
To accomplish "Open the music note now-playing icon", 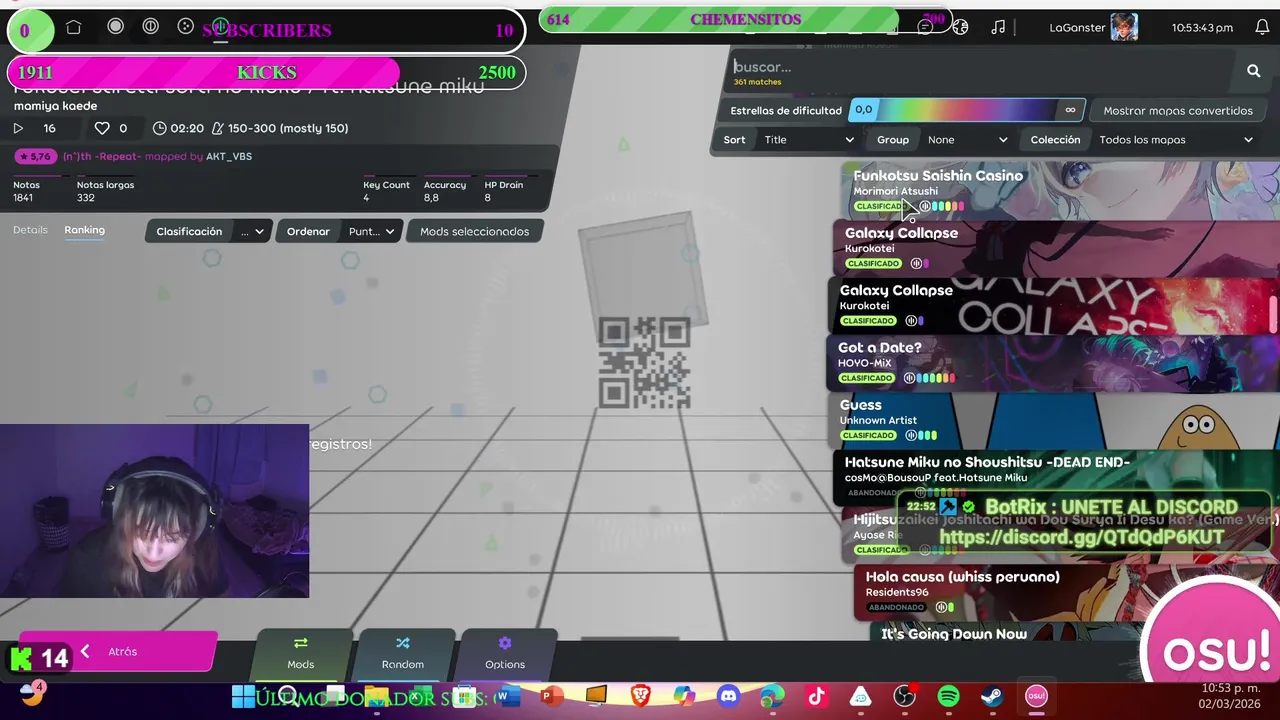I will (x=997, y=28).
